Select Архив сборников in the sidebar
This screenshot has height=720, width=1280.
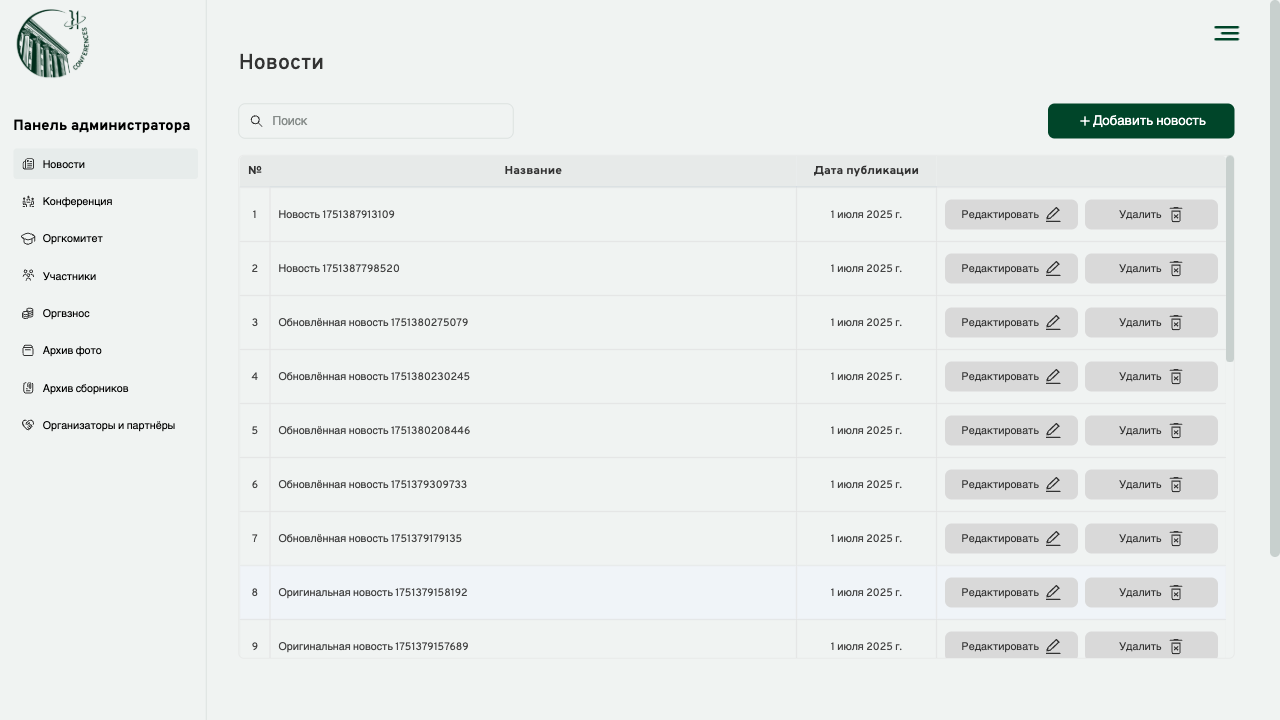tap(85, 388)
